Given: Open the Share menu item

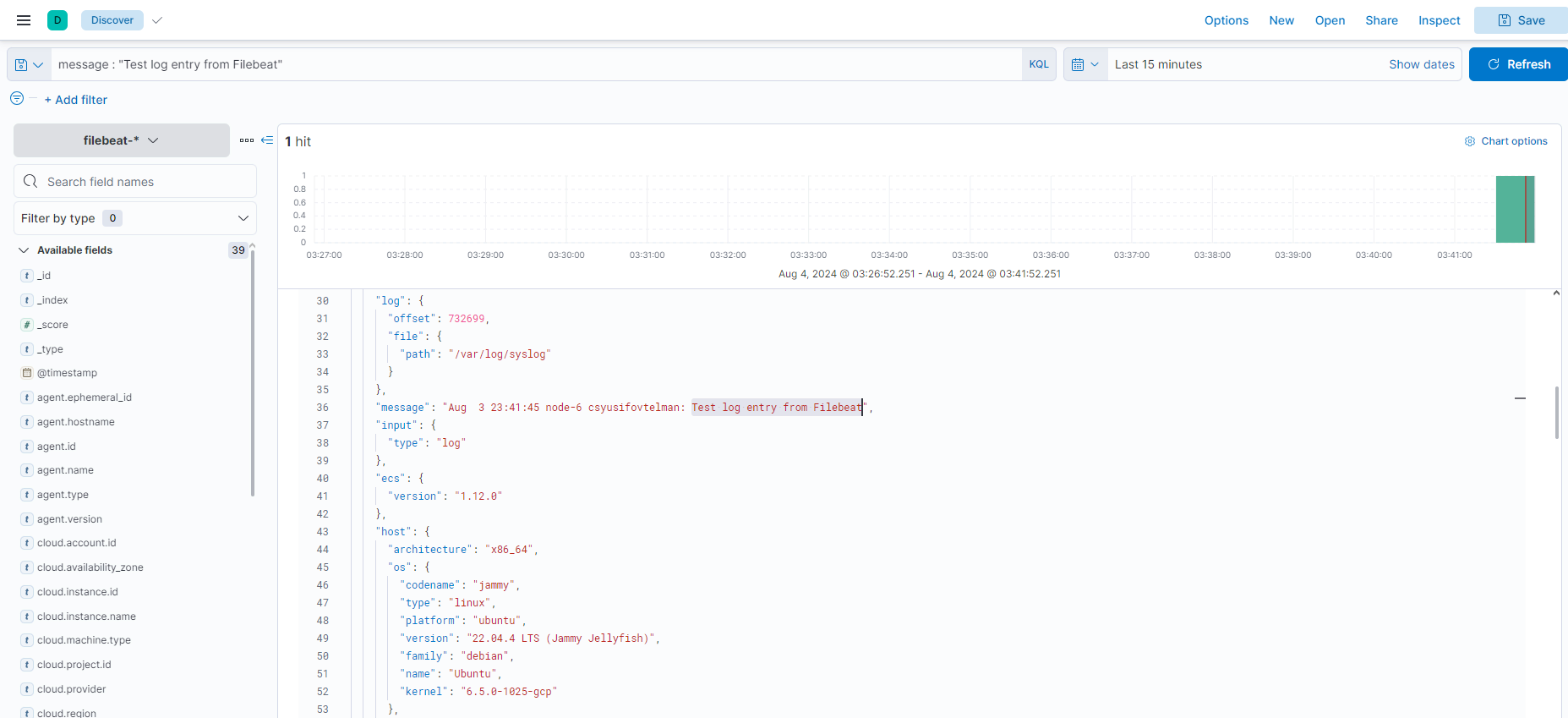Looking at the screenshot, I should (x=1381, y=20).
